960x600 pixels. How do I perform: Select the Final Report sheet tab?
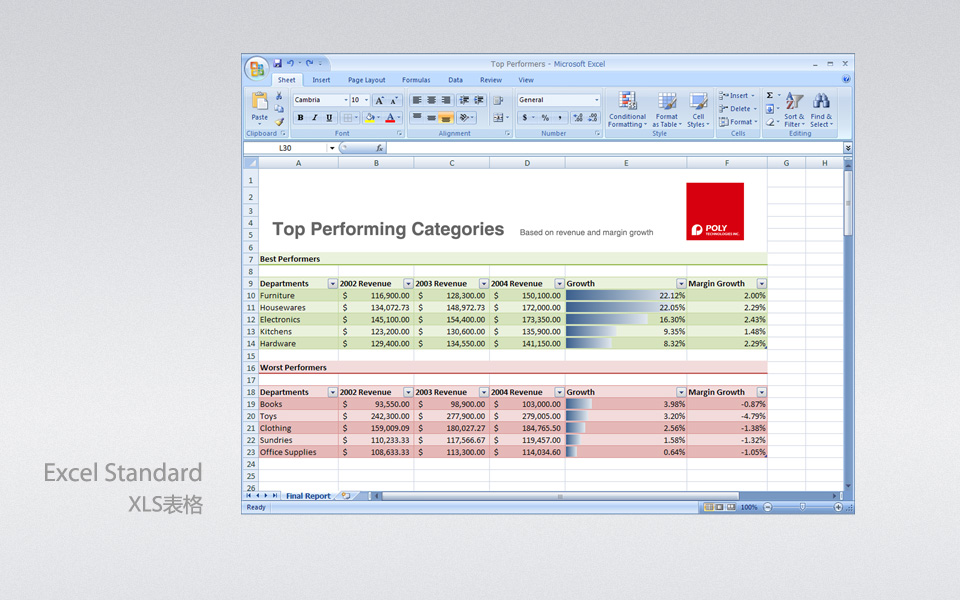[x=308, y=496]
